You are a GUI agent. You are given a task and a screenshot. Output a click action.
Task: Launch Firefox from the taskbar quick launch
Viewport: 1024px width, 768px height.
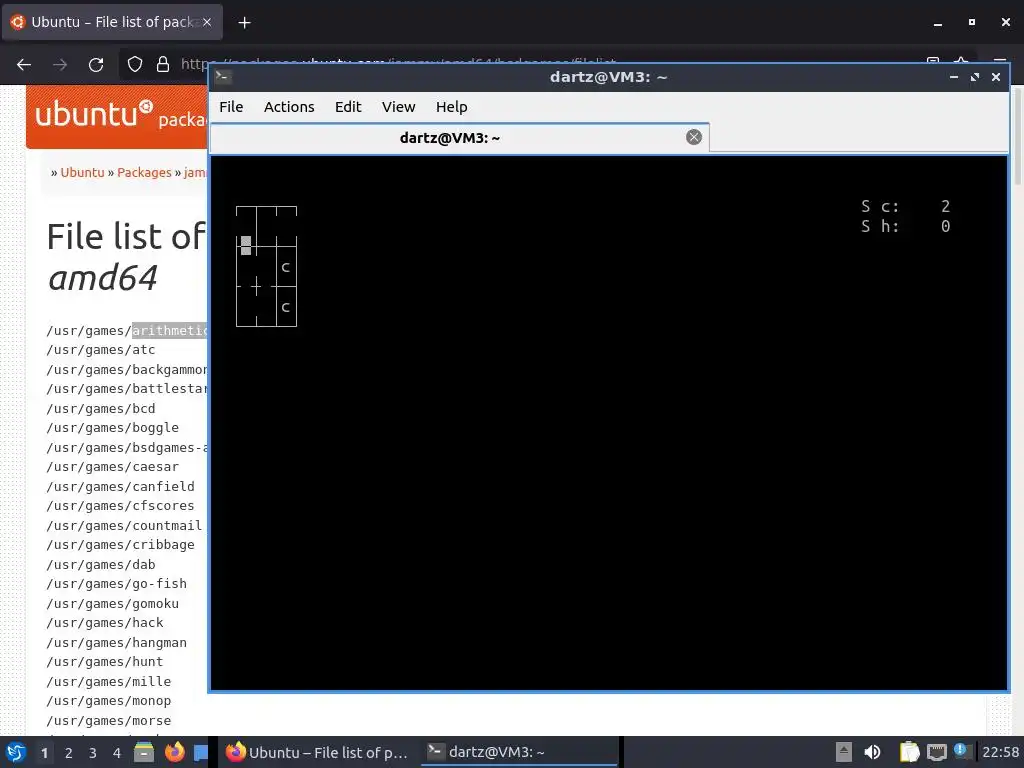click(x=174, y=752)
